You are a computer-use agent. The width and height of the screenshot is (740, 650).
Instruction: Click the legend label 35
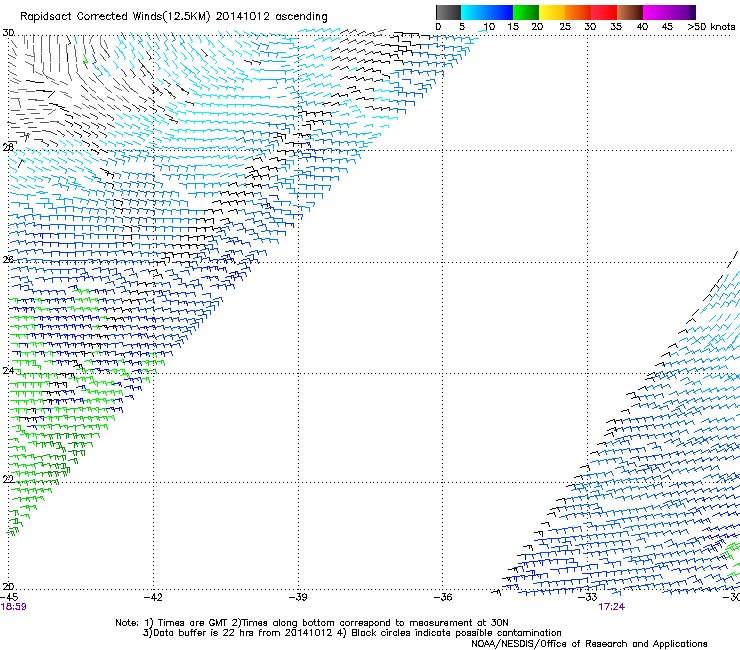coord(616,27)
